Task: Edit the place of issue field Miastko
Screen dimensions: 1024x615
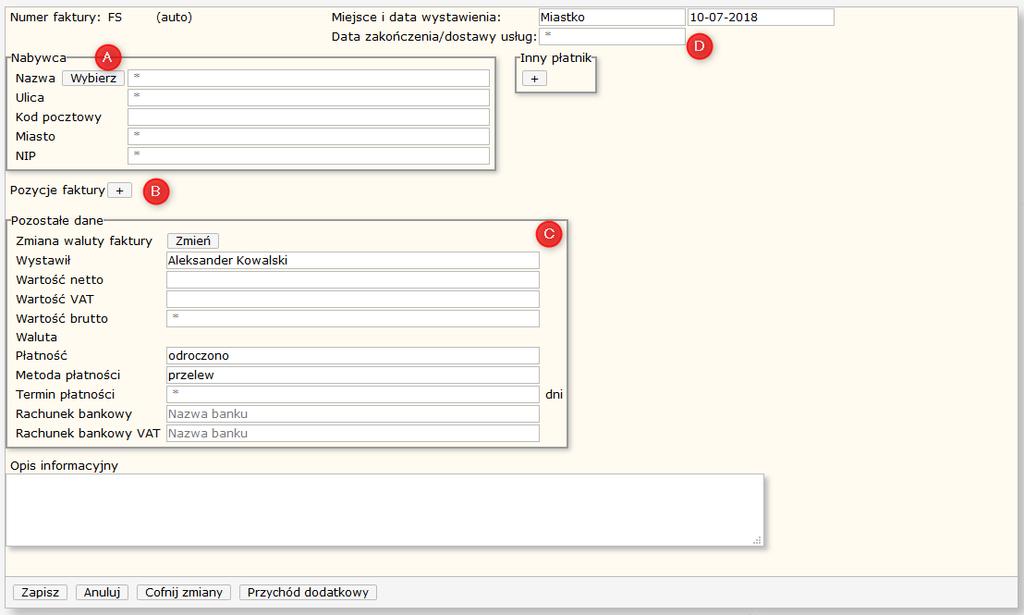Action: [612, 18]
